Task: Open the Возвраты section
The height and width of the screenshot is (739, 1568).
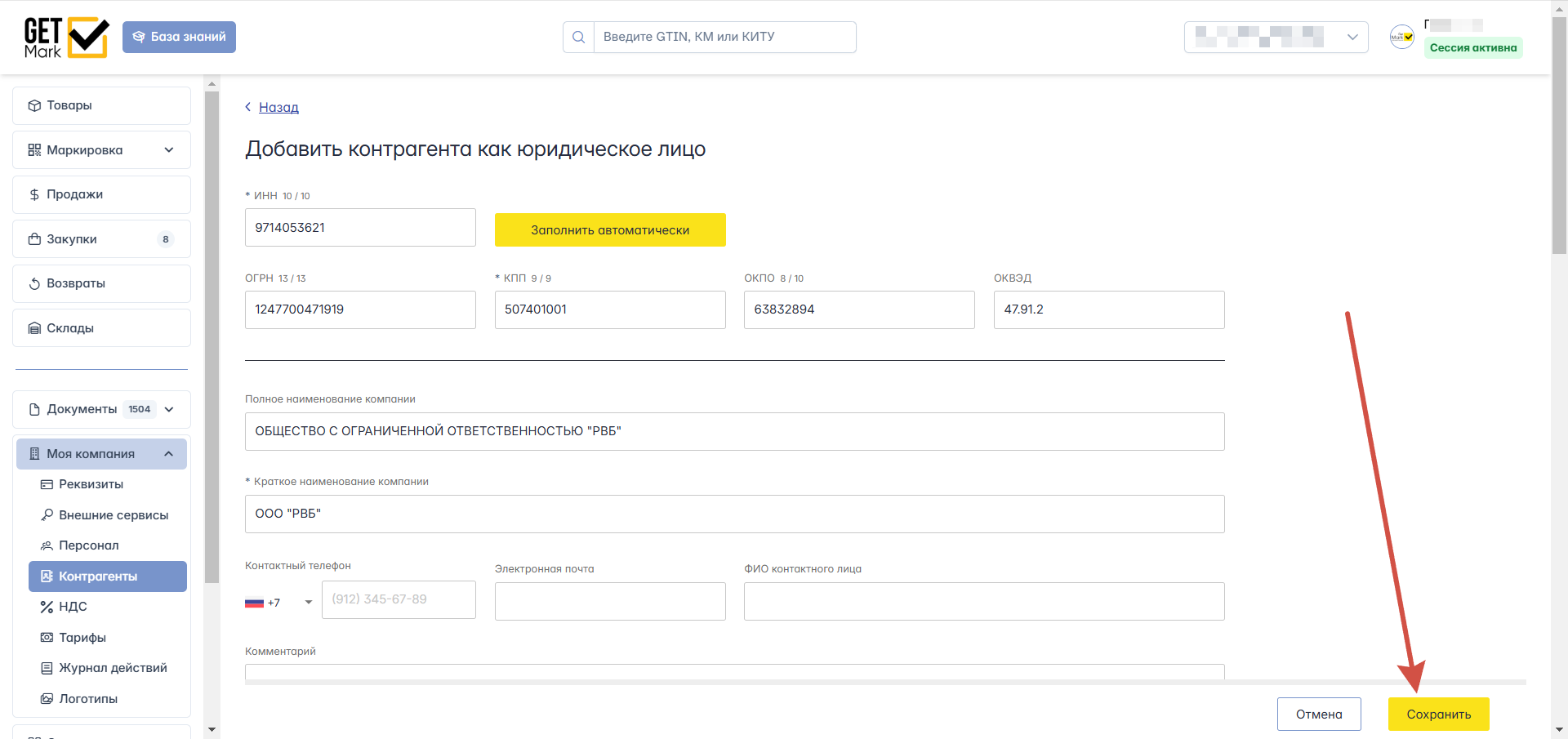Action: click(101, 283)
